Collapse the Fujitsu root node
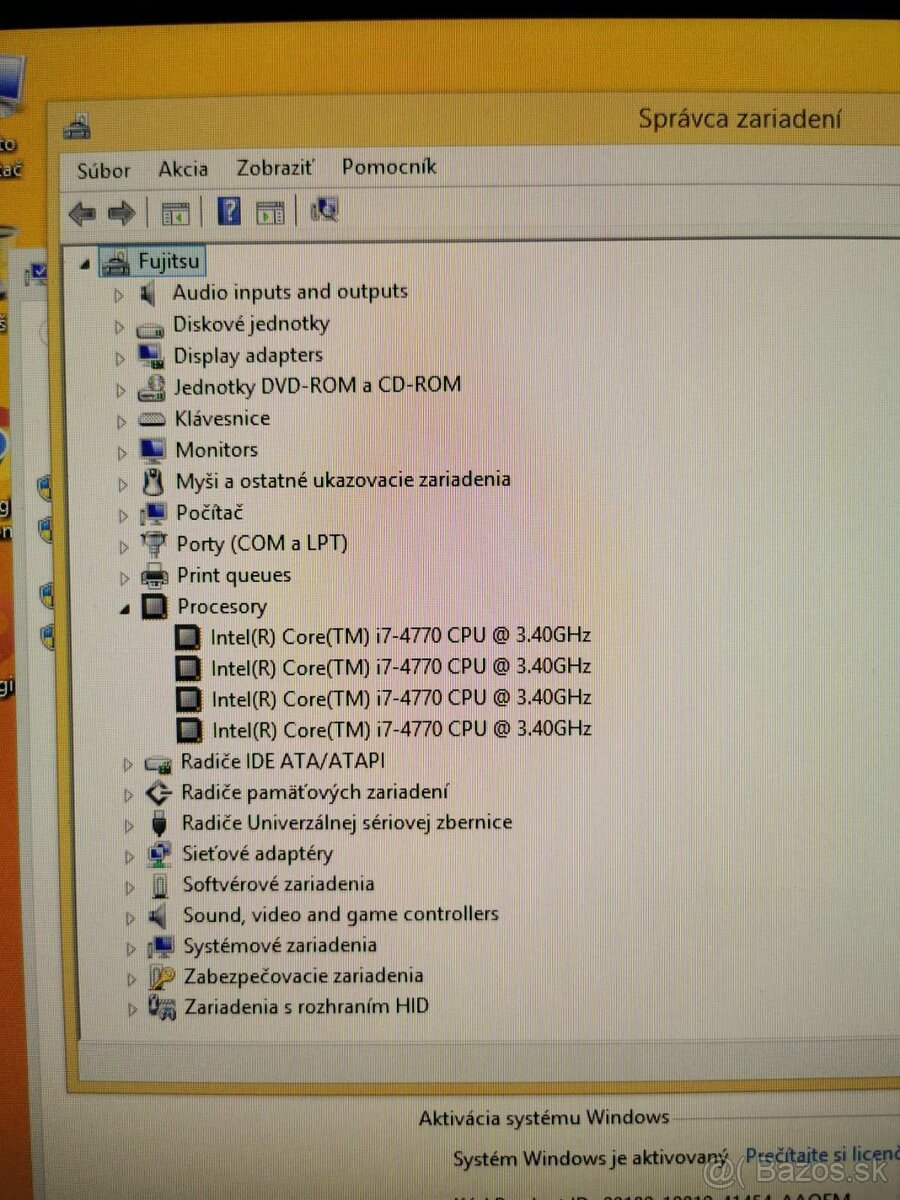The height and width of the screenshot is (1200, 900). pyautogui.click(x=84, y=261)
